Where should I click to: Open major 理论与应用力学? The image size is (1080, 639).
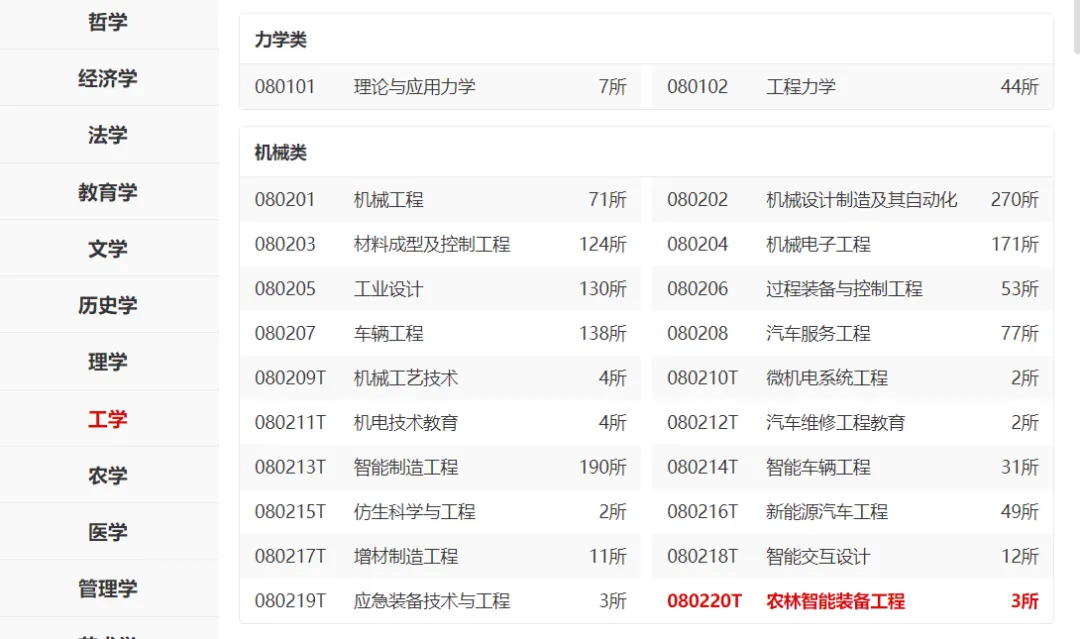(415, 87)
